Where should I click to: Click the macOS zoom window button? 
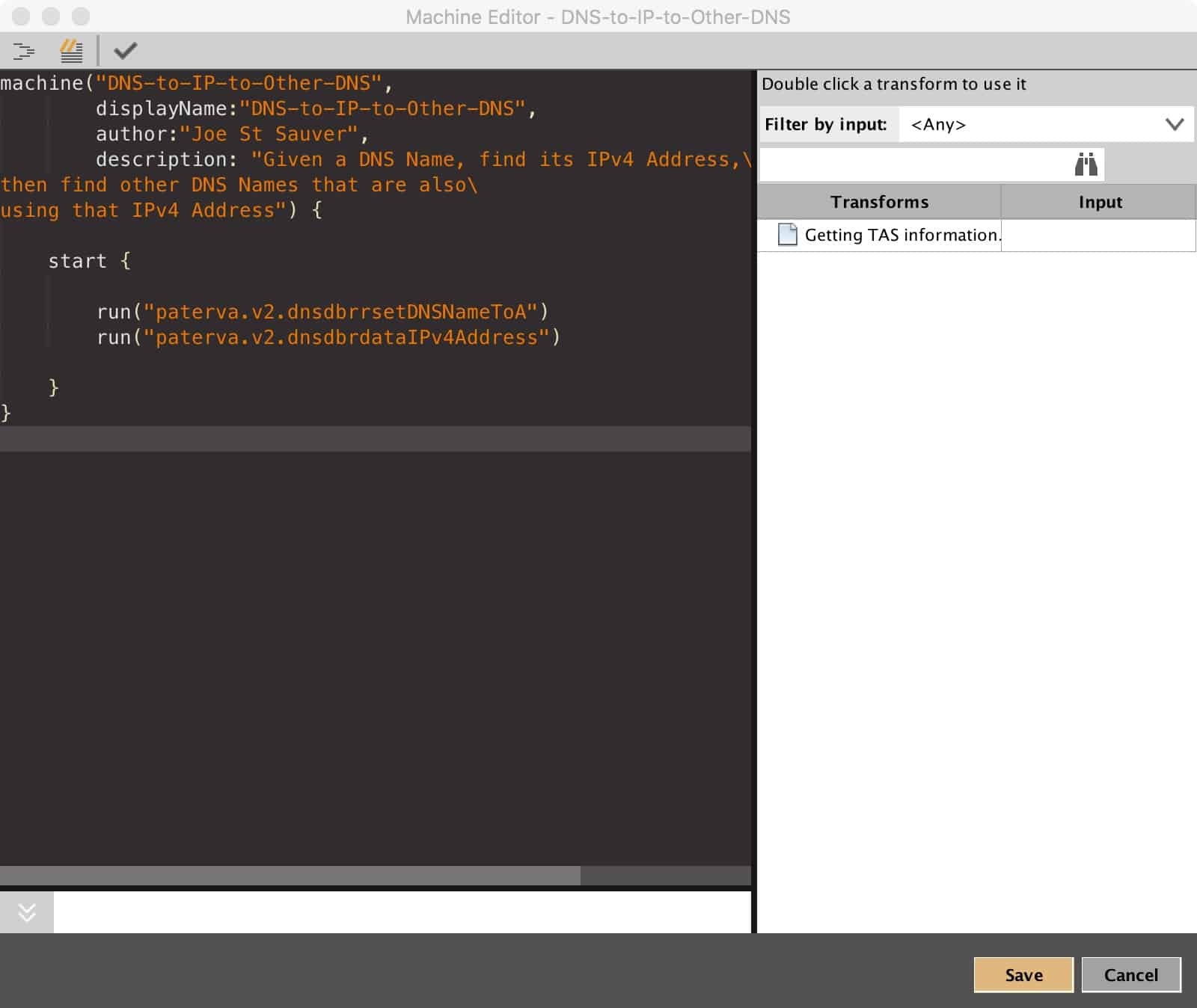click(x=81, y=16)
